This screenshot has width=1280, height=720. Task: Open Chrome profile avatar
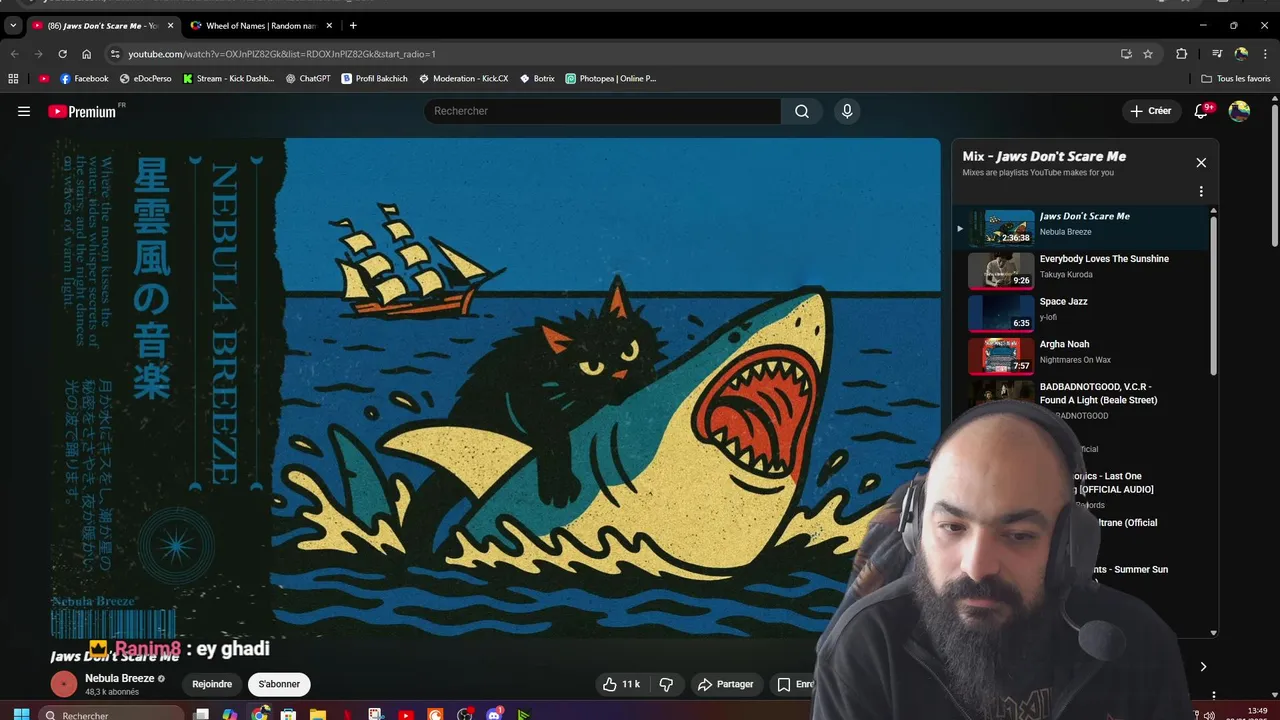point(1241,54)
